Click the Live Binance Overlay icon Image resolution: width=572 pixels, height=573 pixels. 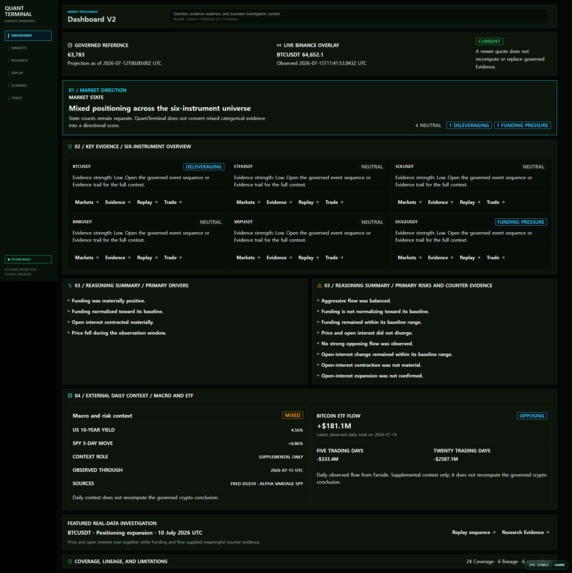[x=279, y=45]
